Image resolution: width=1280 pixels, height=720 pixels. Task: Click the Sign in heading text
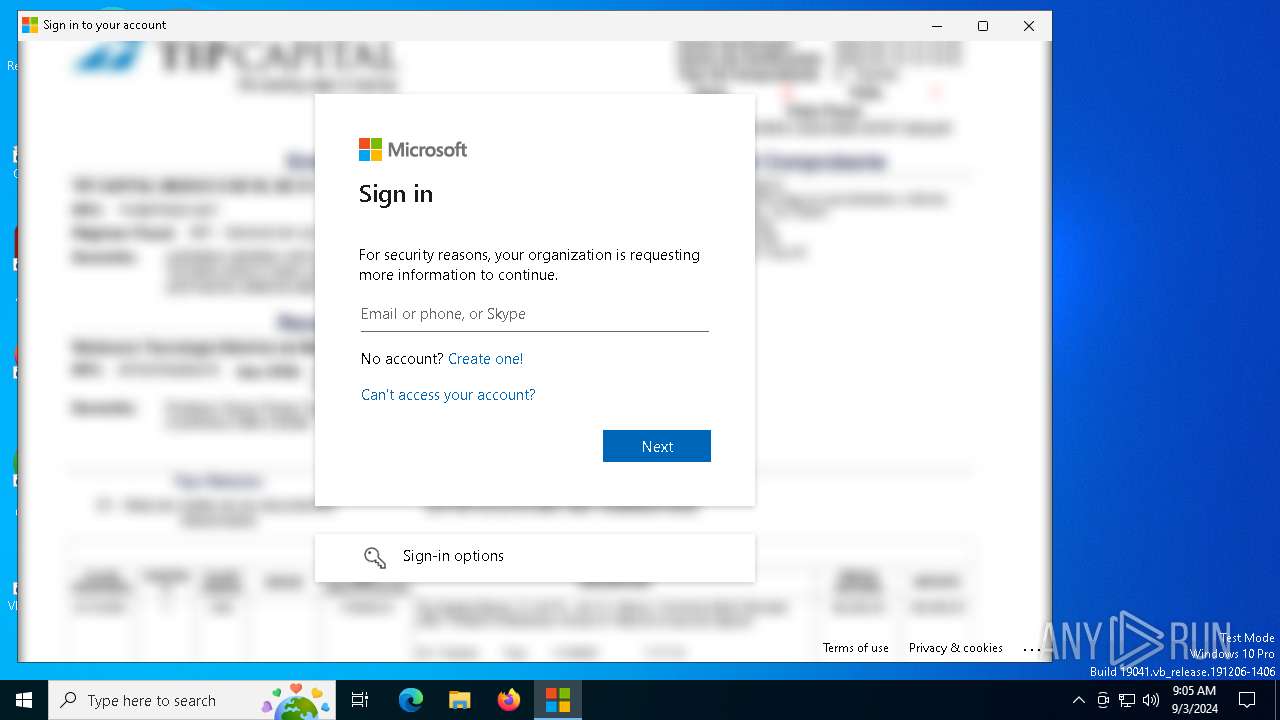point(396,194)
